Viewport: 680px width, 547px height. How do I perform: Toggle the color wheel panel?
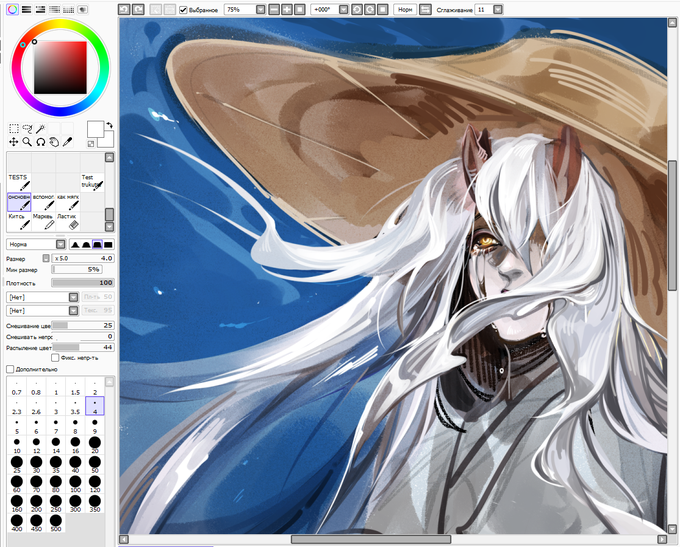[x=12, y=9]
